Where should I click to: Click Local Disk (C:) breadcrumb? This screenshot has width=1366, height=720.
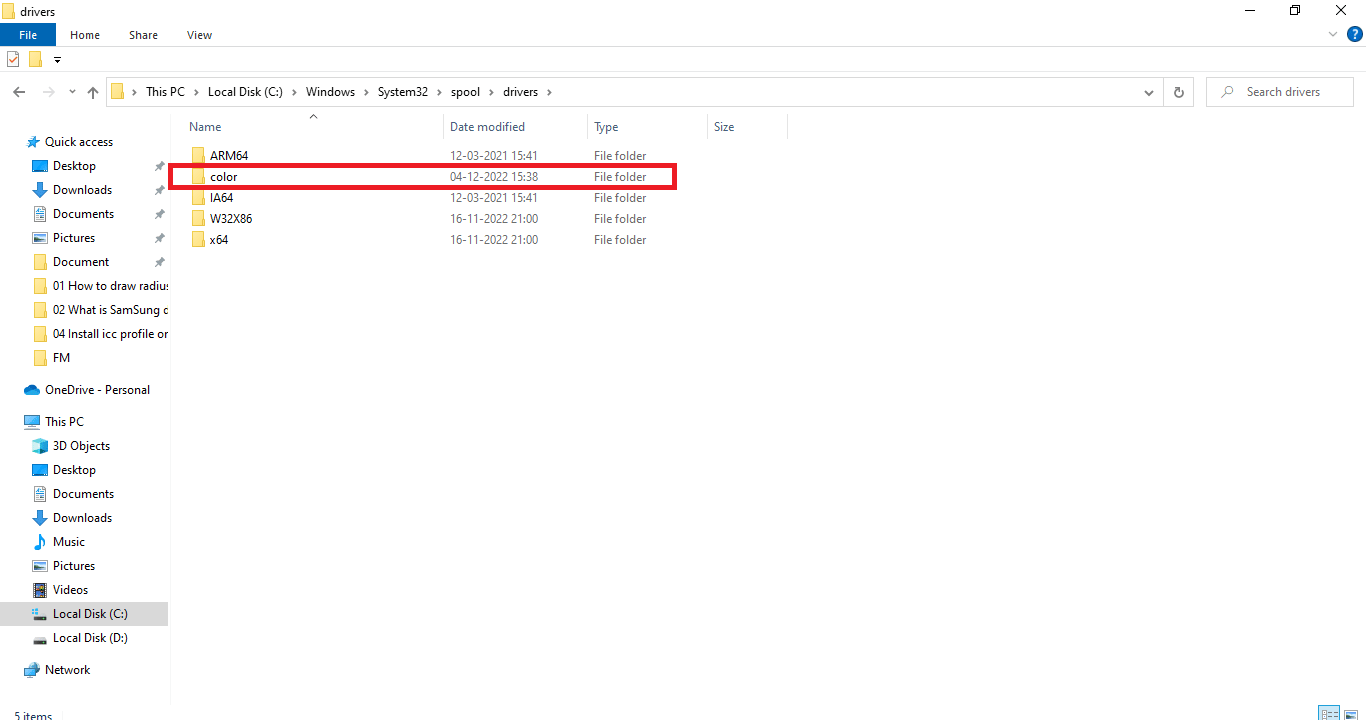pyautogui.click(x=245, y=92)
